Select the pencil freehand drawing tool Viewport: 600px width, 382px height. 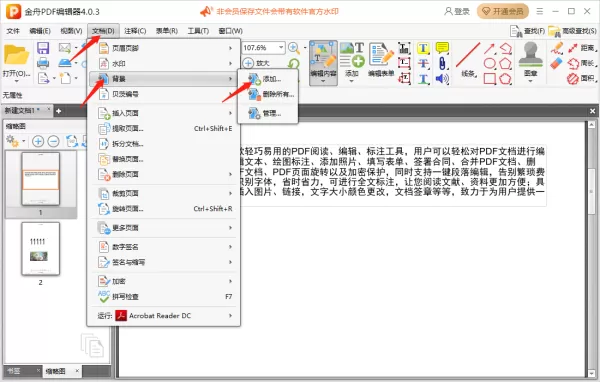pos(557,48)
